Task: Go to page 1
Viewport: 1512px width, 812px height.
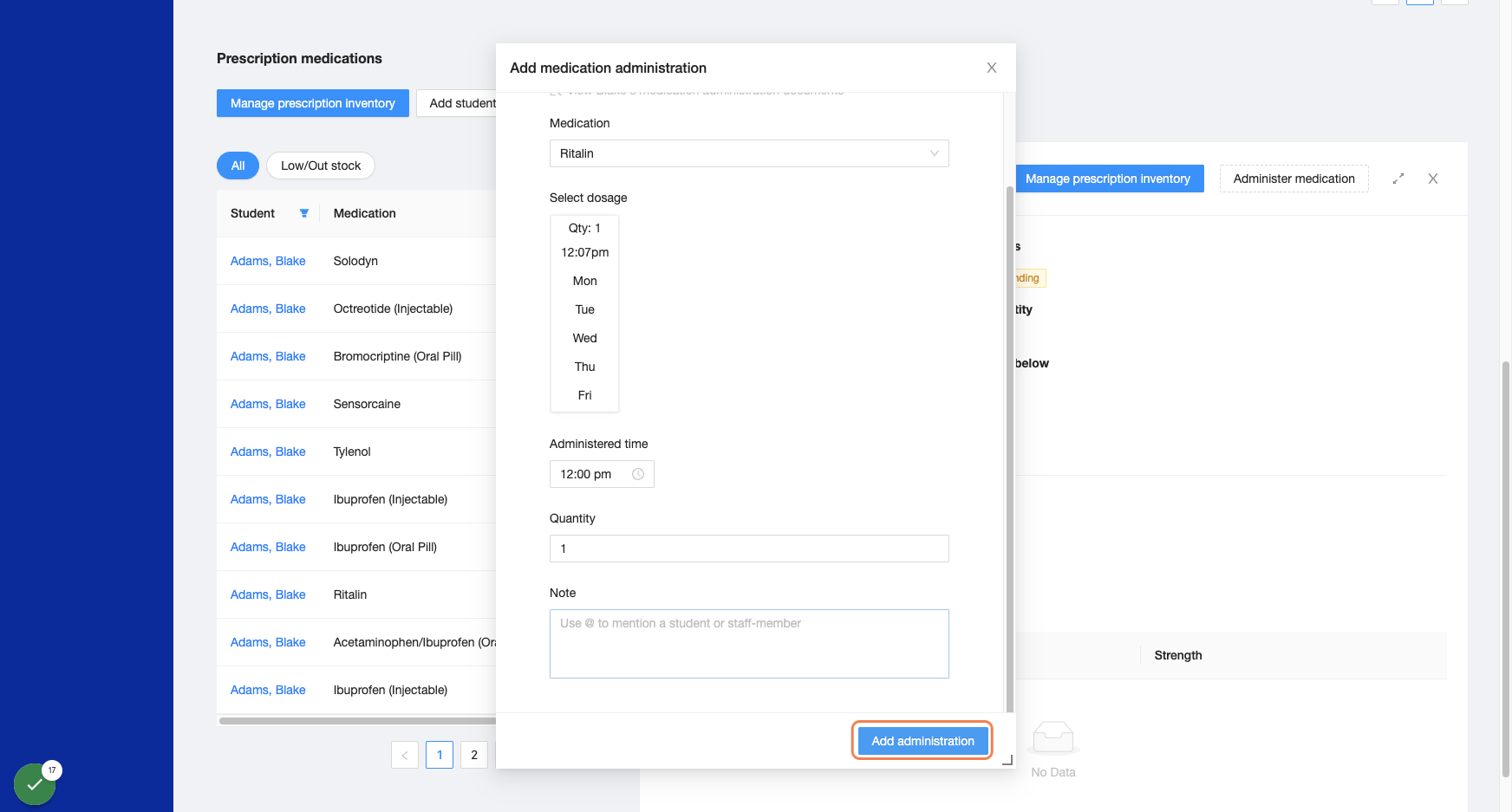Action: (440, 755)
